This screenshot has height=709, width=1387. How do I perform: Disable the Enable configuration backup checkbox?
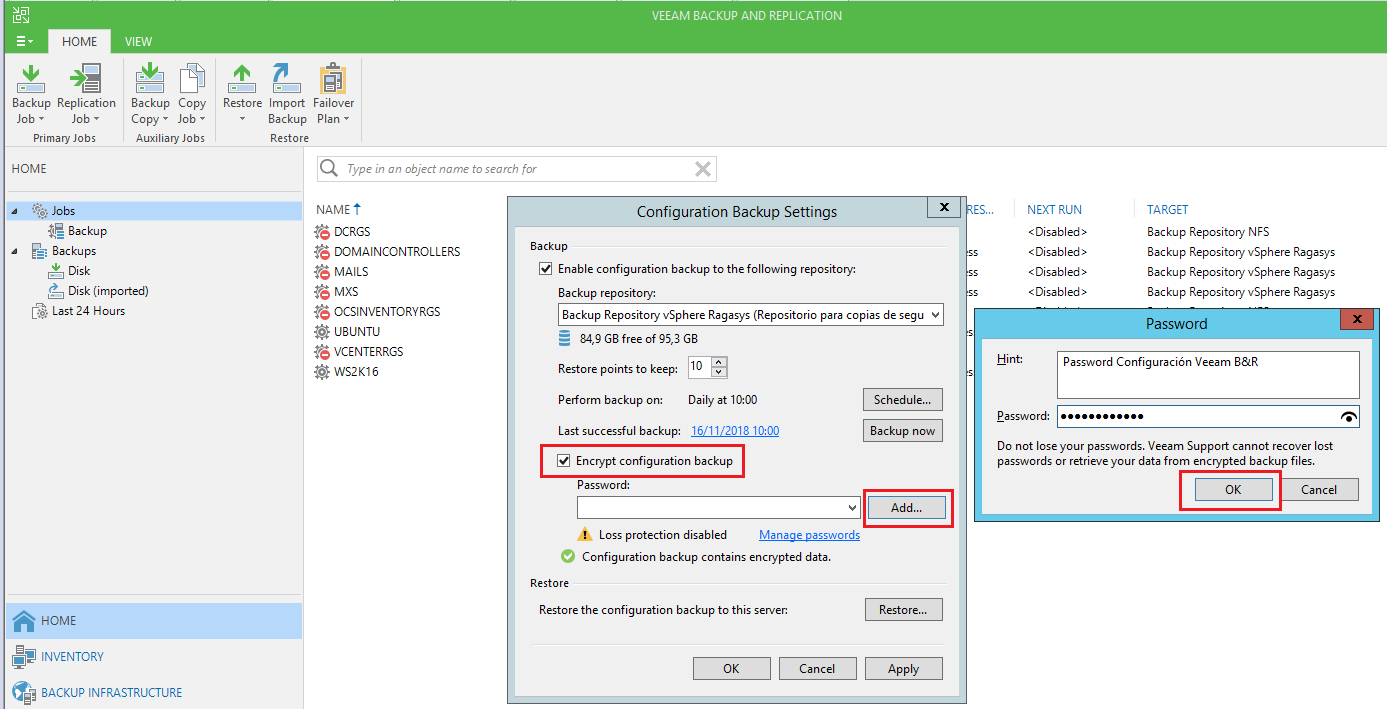pos(546,268)
